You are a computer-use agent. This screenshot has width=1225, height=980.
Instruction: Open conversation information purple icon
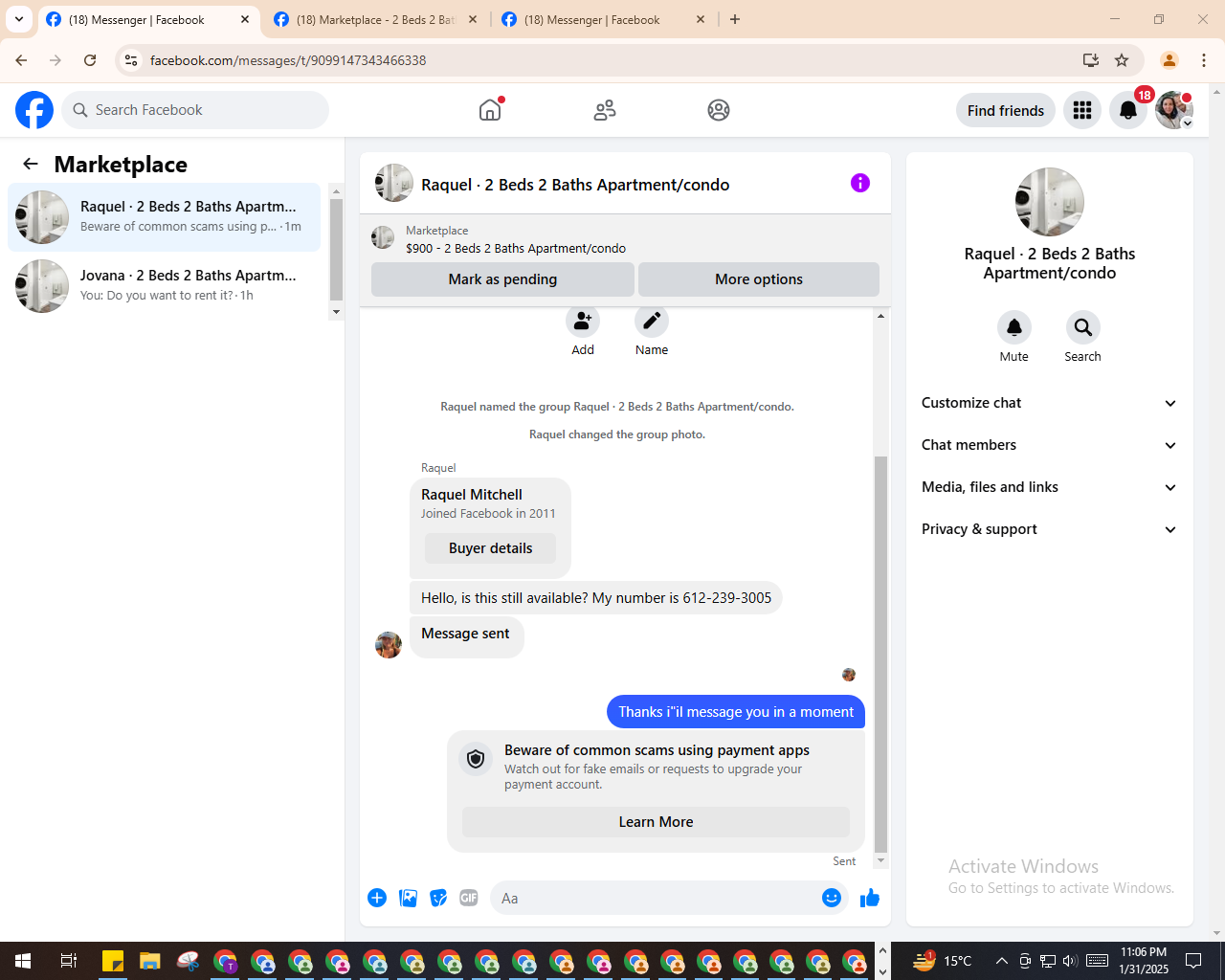860,183
